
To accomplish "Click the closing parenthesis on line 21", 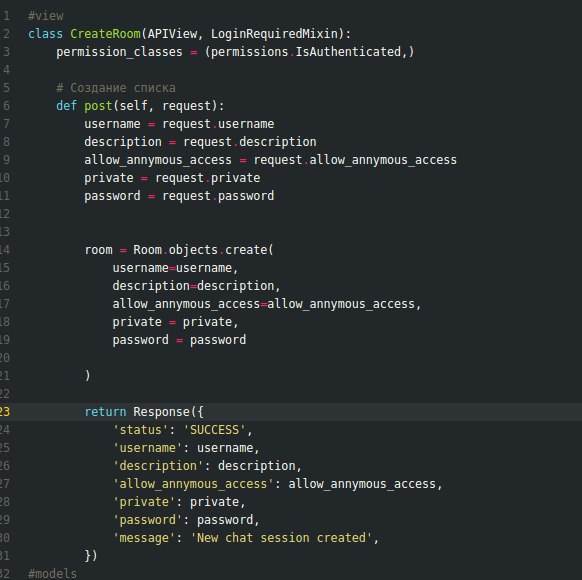I will [x=88, y=376].
